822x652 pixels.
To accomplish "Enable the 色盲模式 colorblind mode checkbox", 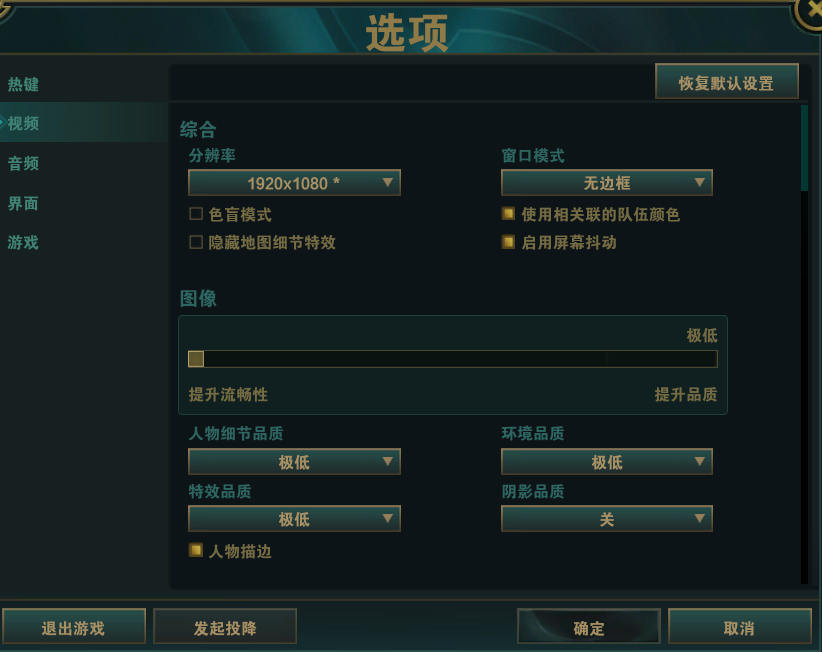I will [196, 213].
